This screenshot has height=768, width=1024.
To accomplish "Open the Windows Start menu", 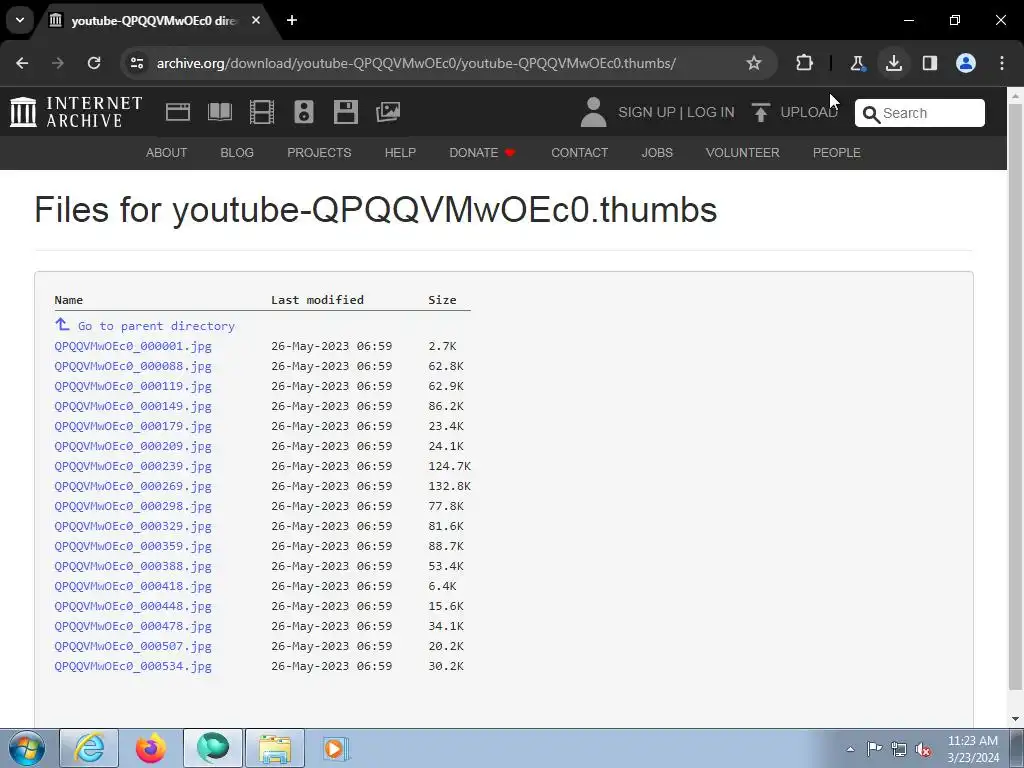I will point(27,748).
